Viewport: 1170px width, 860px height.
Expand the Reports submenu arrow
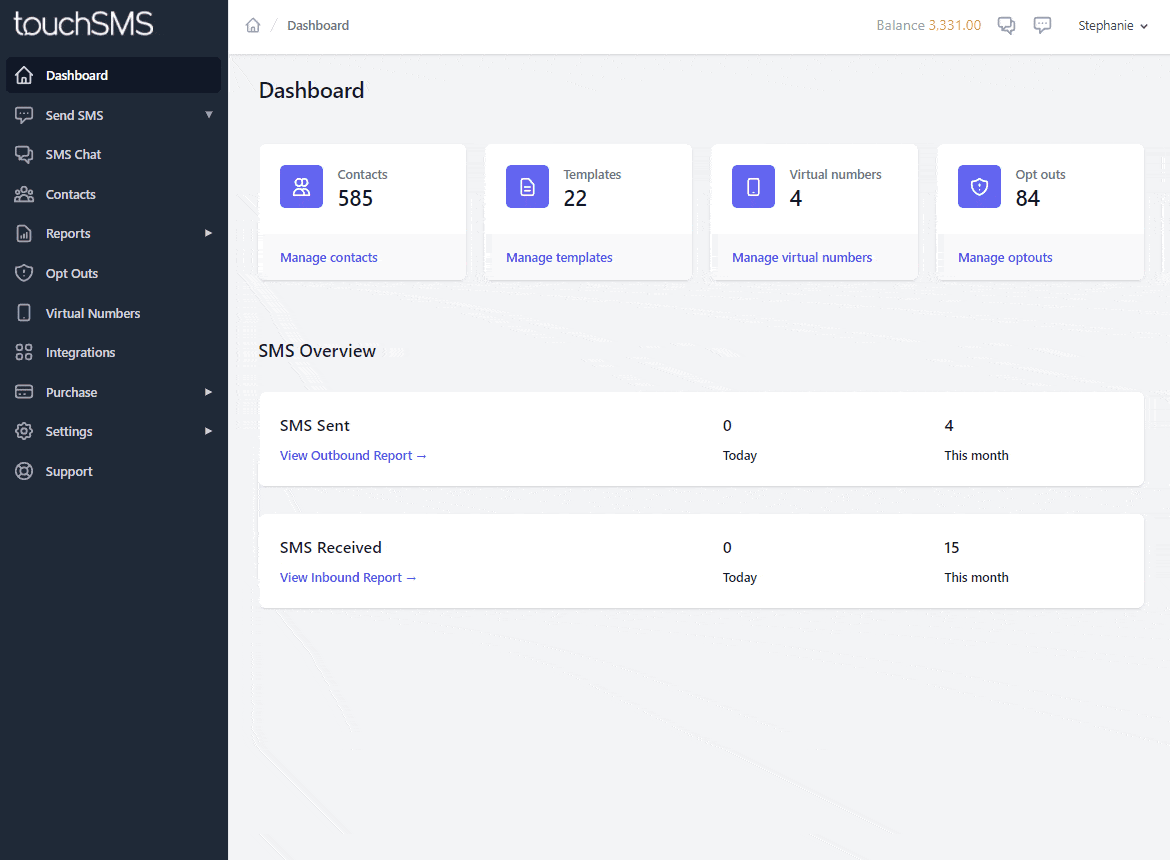209,233
